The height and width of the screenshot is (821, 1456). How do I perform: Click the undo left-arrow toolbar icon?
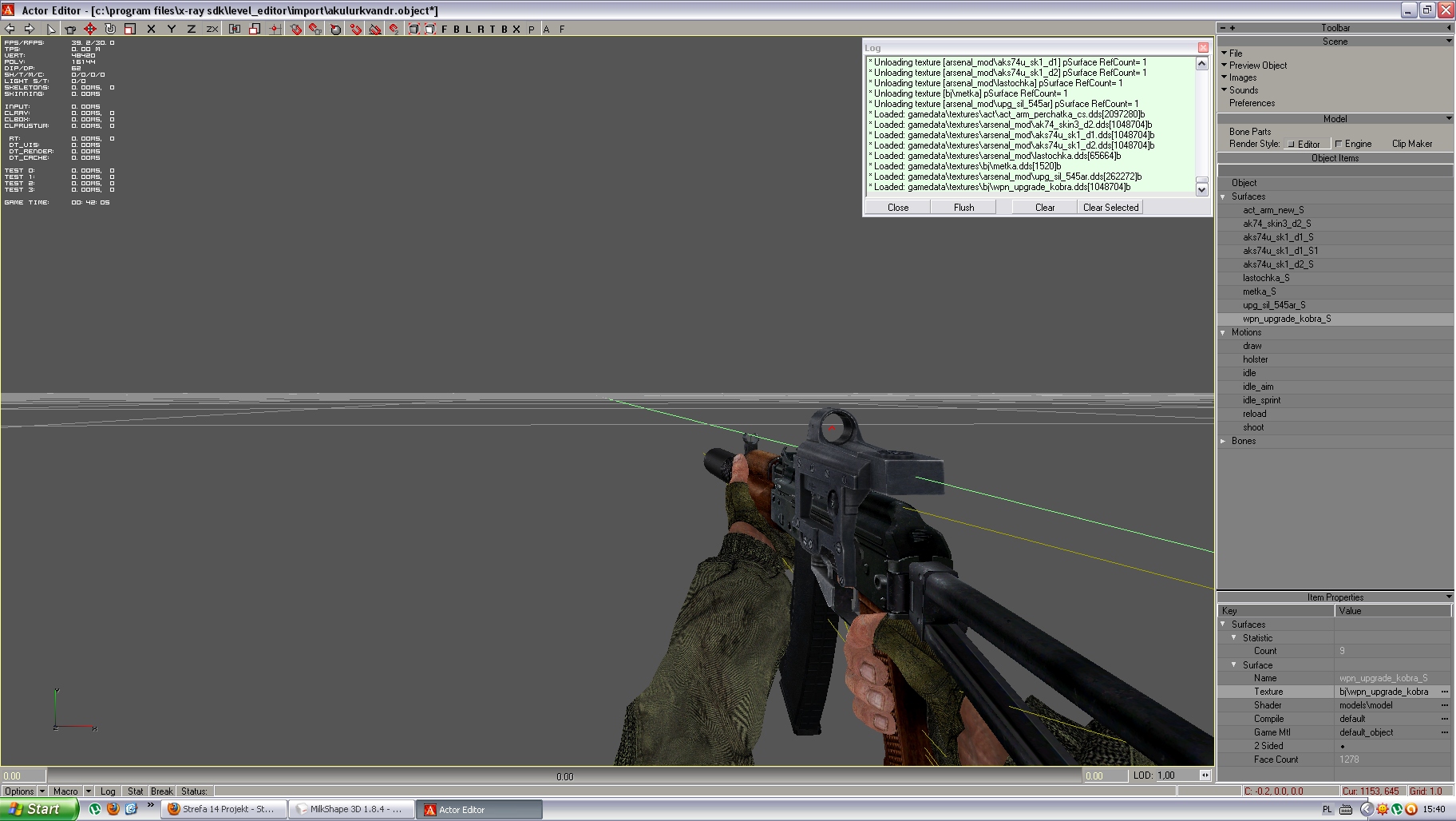click(x=10, y=29)
